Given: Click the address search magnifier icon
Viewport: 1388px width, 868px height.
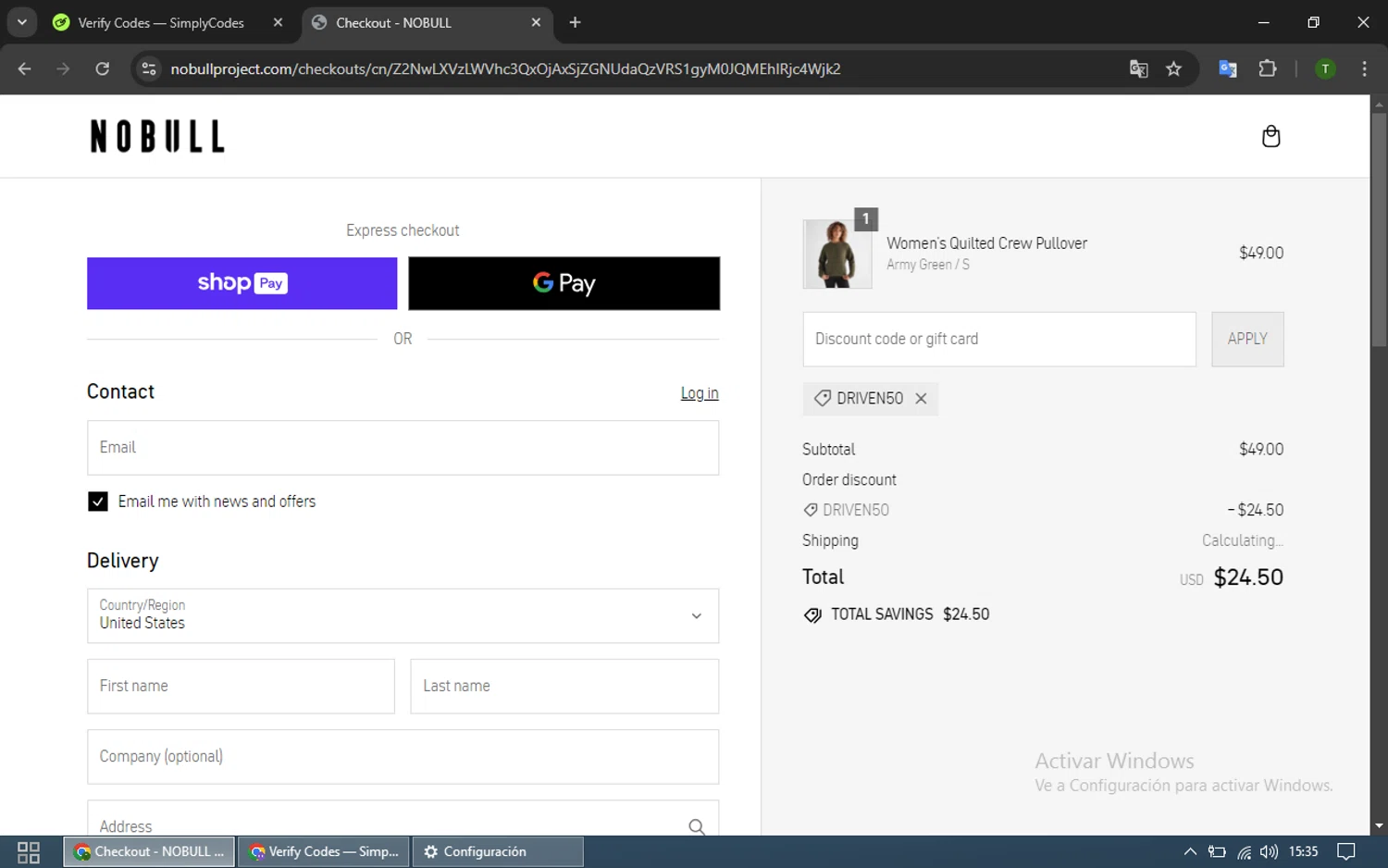Looking at the screenshot, I should coord(696,826).
